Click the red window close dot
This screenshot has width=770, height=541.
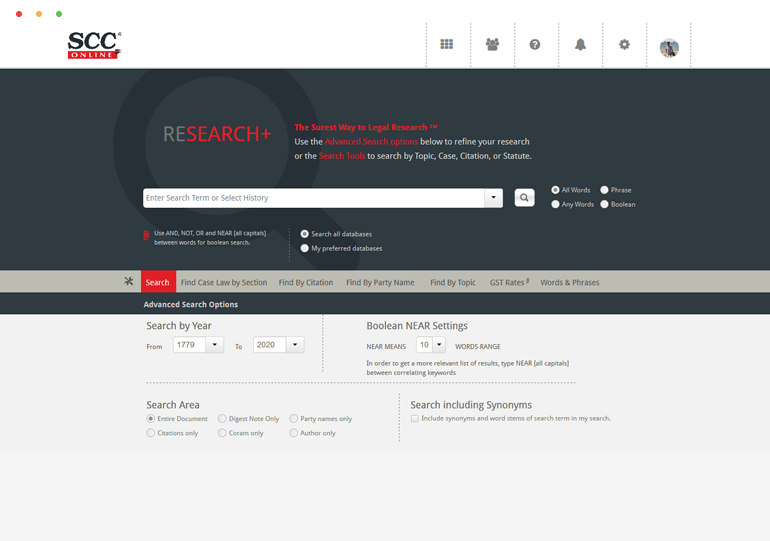click(19, 14)
